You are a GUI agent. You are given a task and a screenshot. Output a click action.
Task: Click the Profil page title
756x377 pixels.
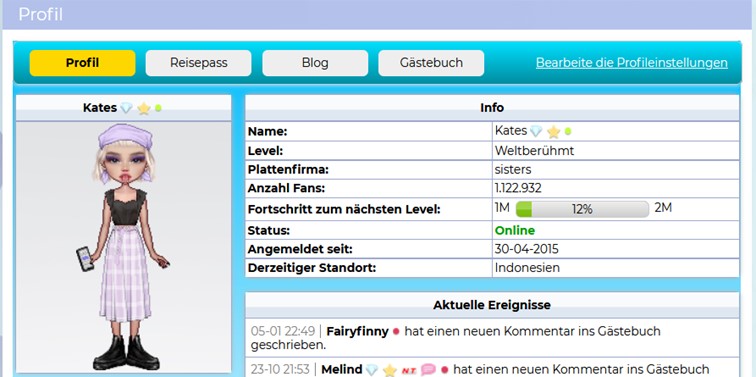(40, 14)
